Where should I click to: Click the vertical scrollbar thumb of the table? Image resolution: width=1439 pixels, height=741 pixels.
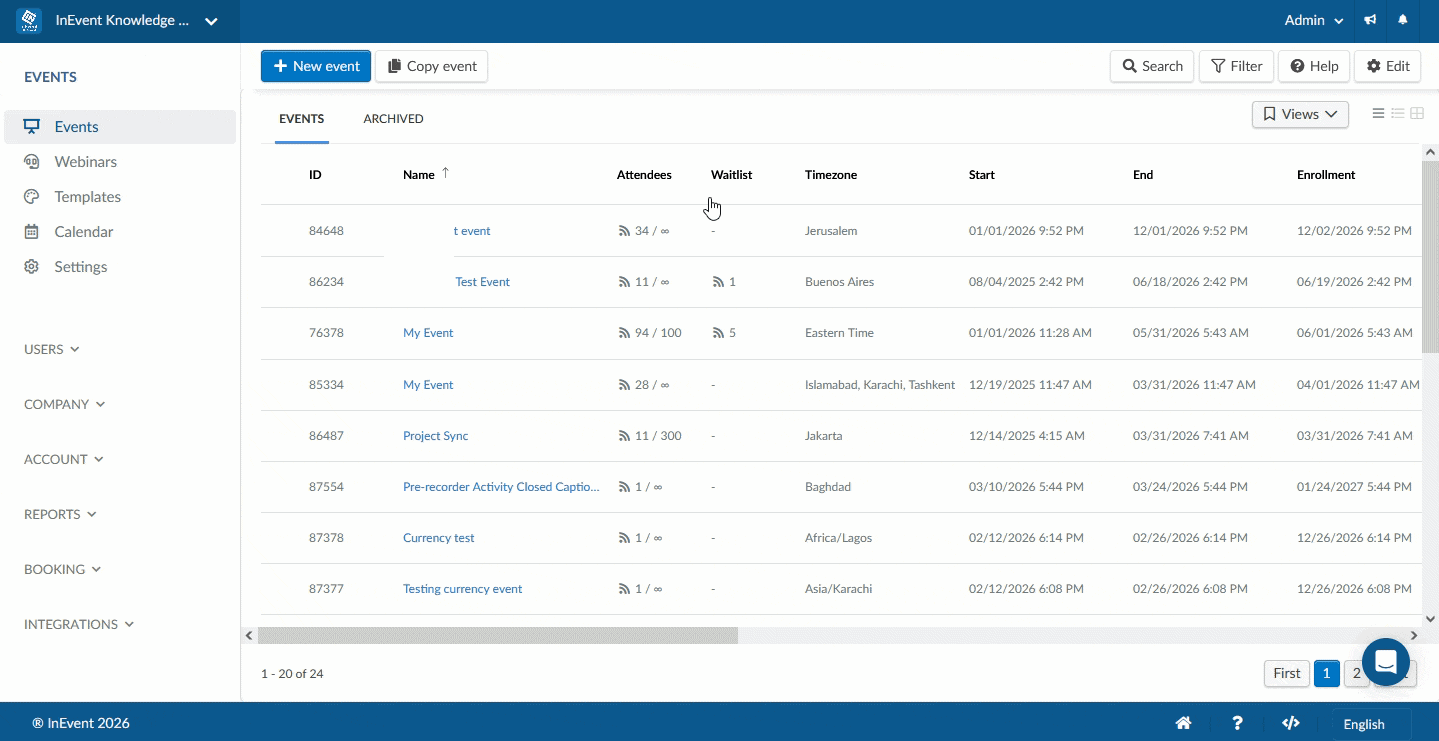[1430, 256]
